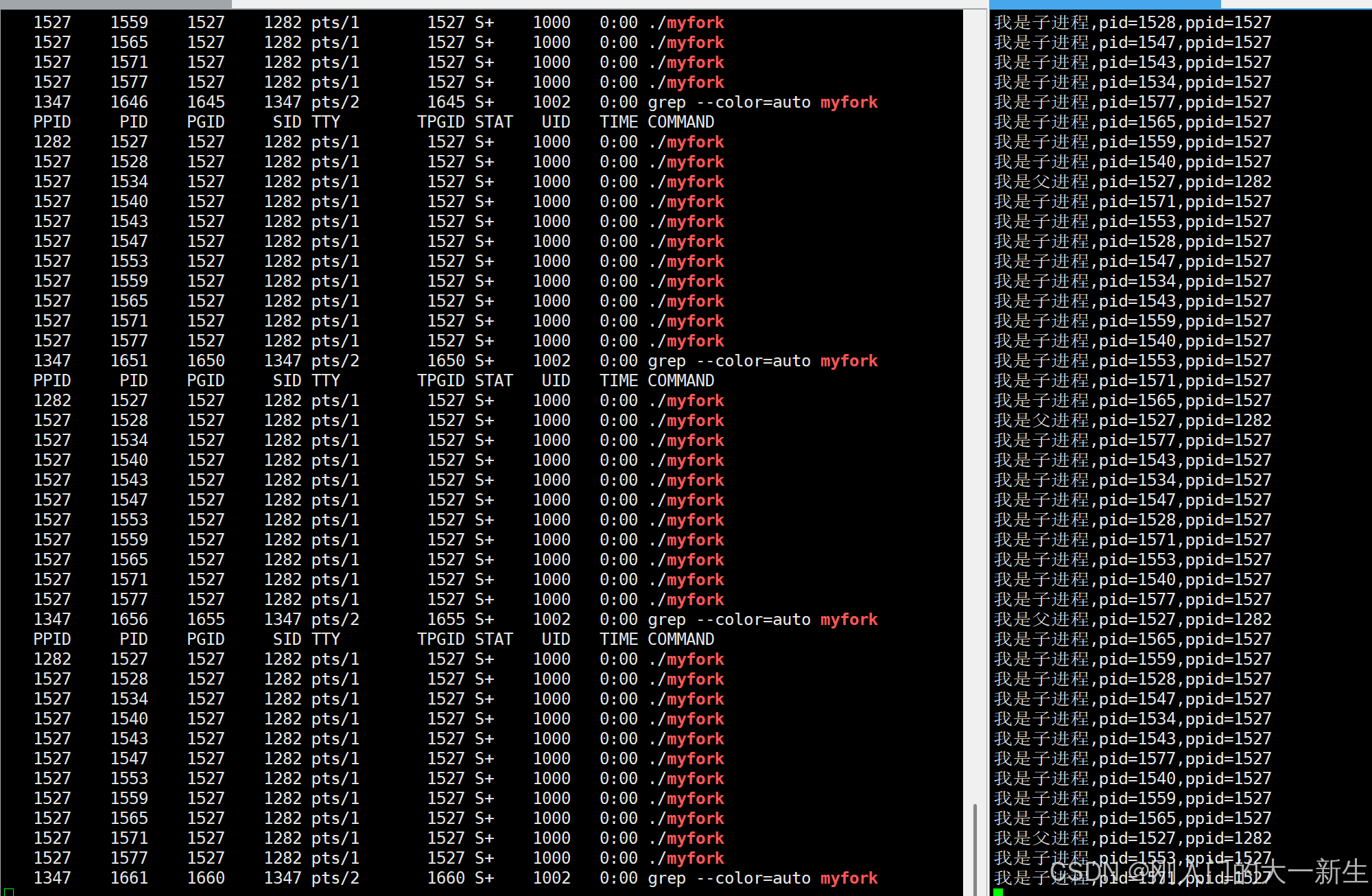Click red 'myfork' in grep row PID 1651
Viewport: 1372px width, 896px height.
point(849,361)
